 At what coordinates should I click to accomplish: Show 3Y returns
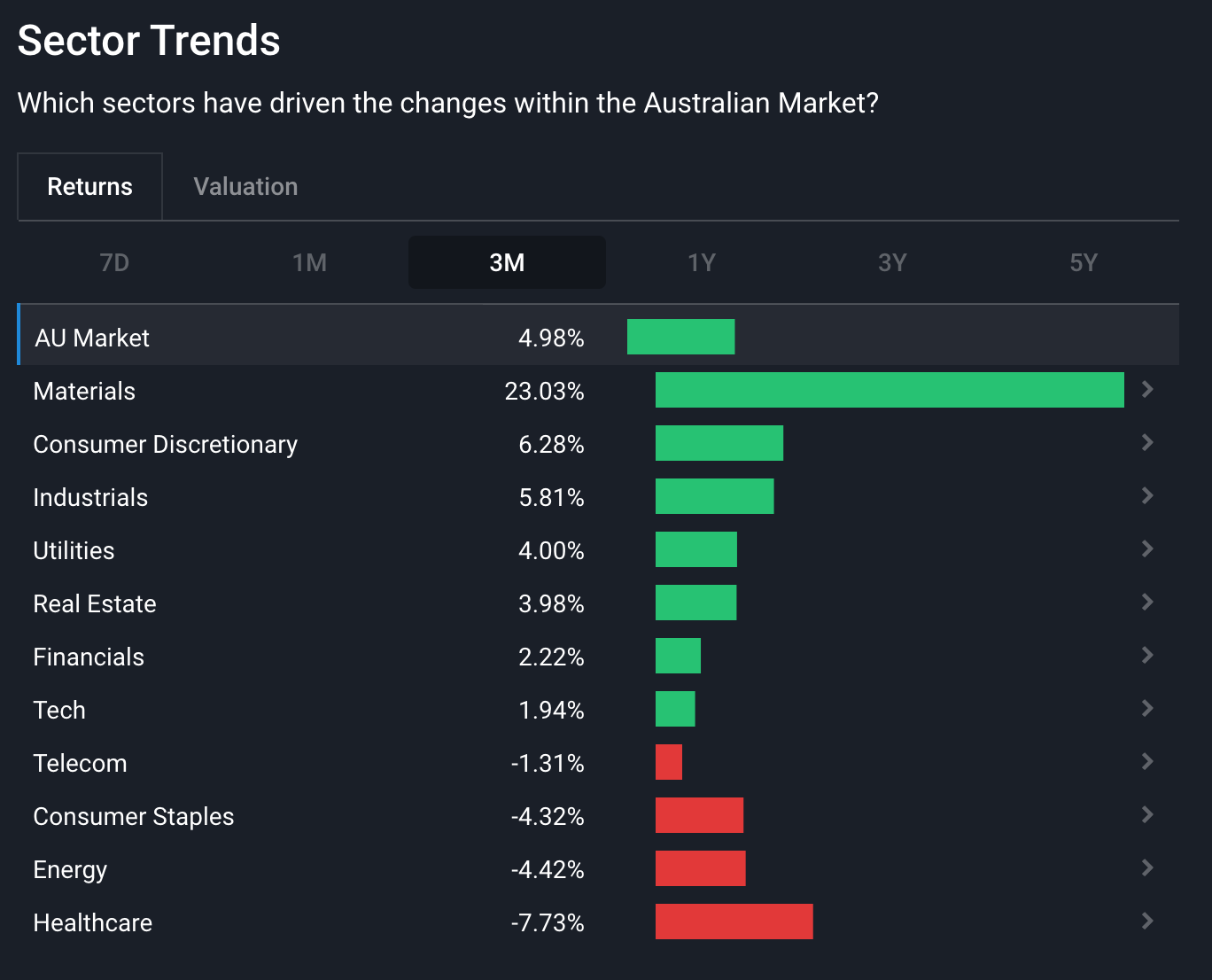[x=892, y=263]
